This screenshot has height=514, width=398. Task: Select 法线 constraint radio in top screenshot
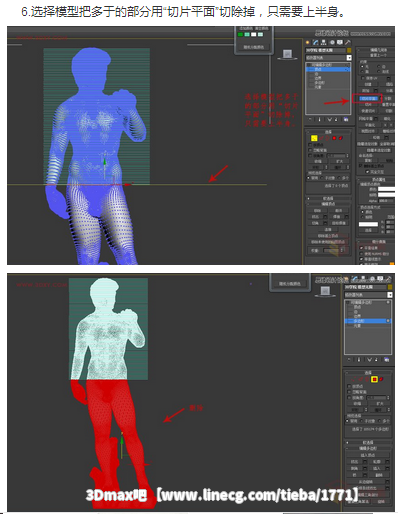[379, 71]
